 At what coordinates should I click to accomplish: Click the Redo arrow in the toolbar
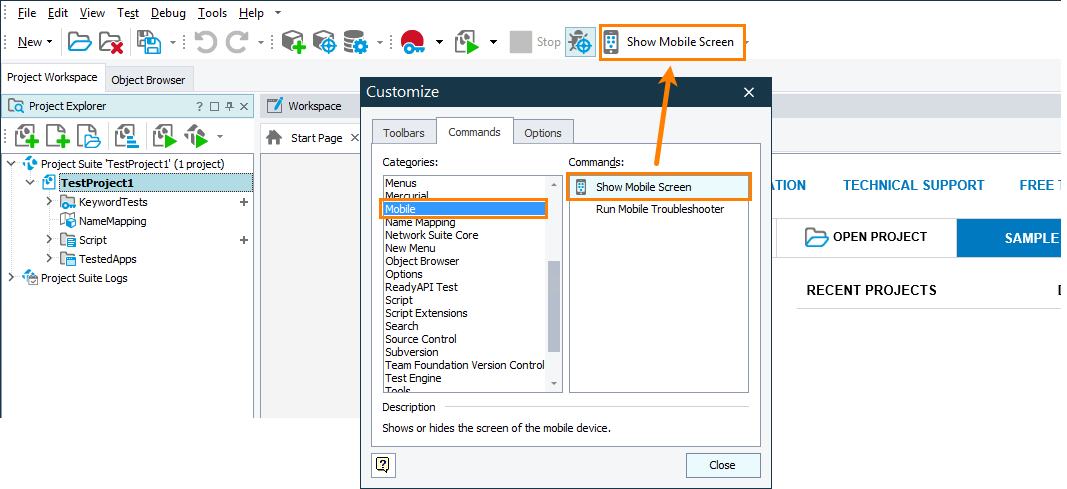pos(237,42)
